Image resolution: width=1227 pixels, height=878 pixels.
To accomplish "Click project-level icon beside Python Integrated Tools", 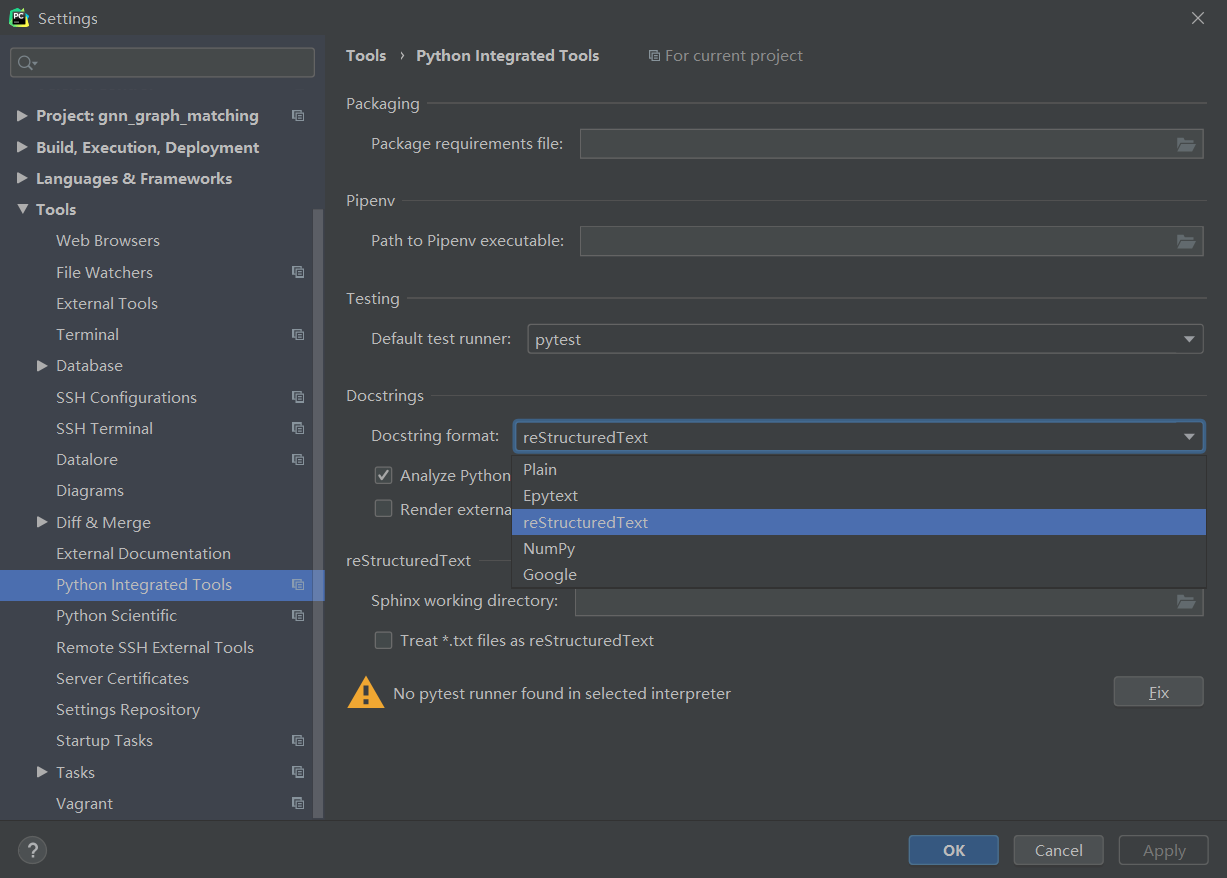I will [298, 584].
